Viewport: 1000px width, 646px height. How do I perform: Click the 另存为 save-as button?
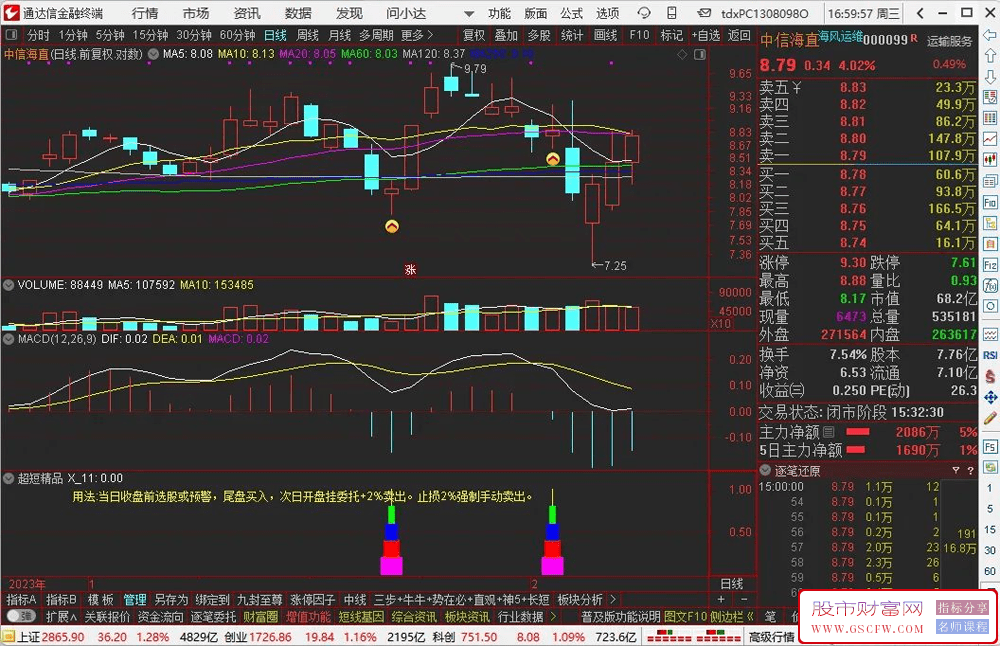[171, 599]
